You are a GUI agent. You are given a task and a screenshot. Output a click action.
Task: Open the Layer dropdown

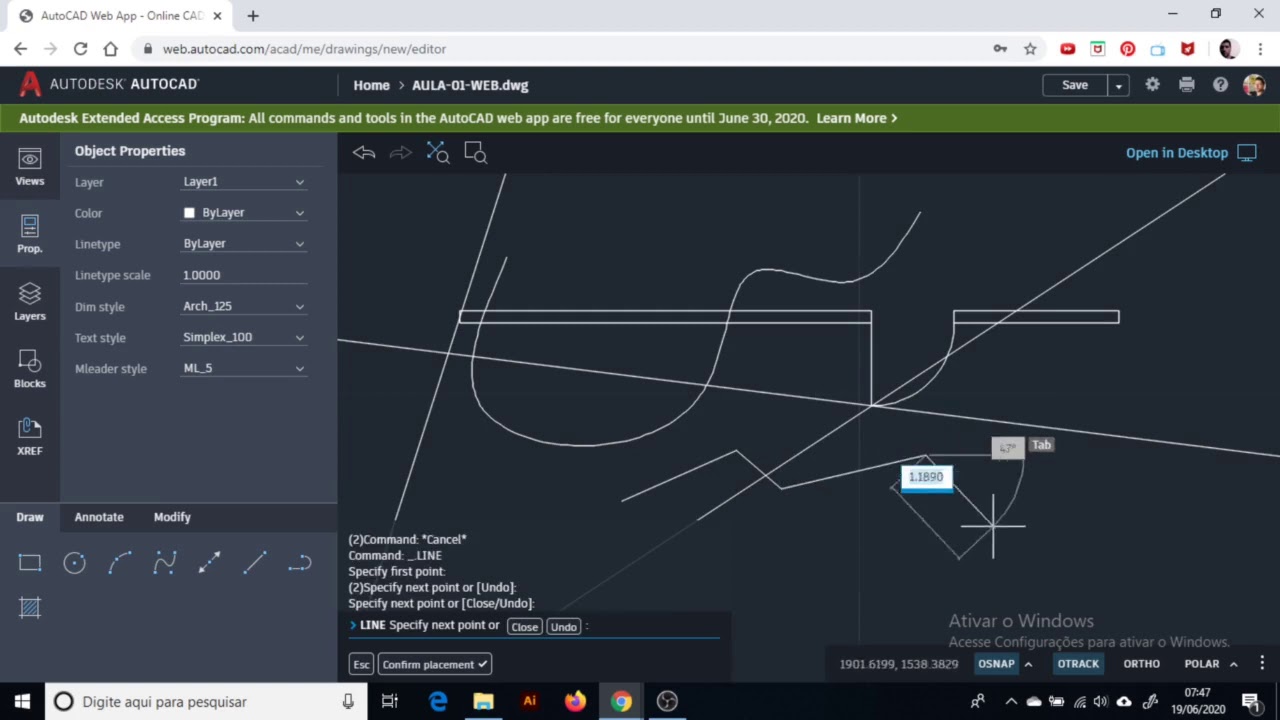coord(244,182)
